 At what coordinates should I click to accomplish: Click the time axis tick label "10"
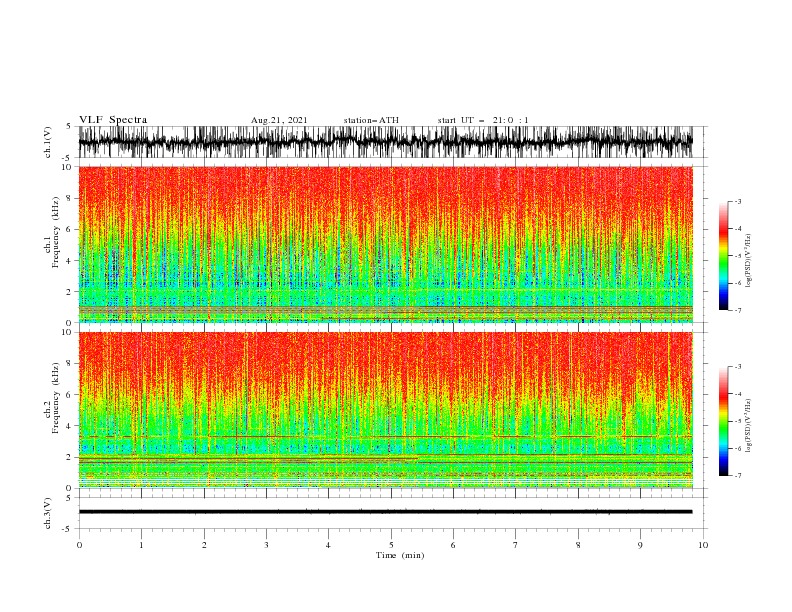point(703,545)
